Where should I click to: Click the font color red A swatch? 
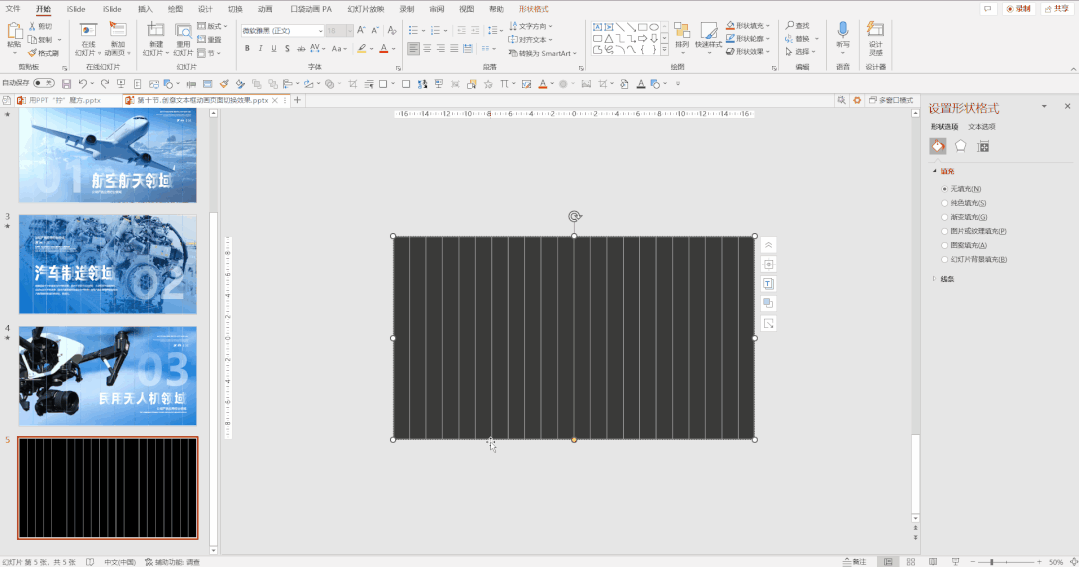coord(384,49)
